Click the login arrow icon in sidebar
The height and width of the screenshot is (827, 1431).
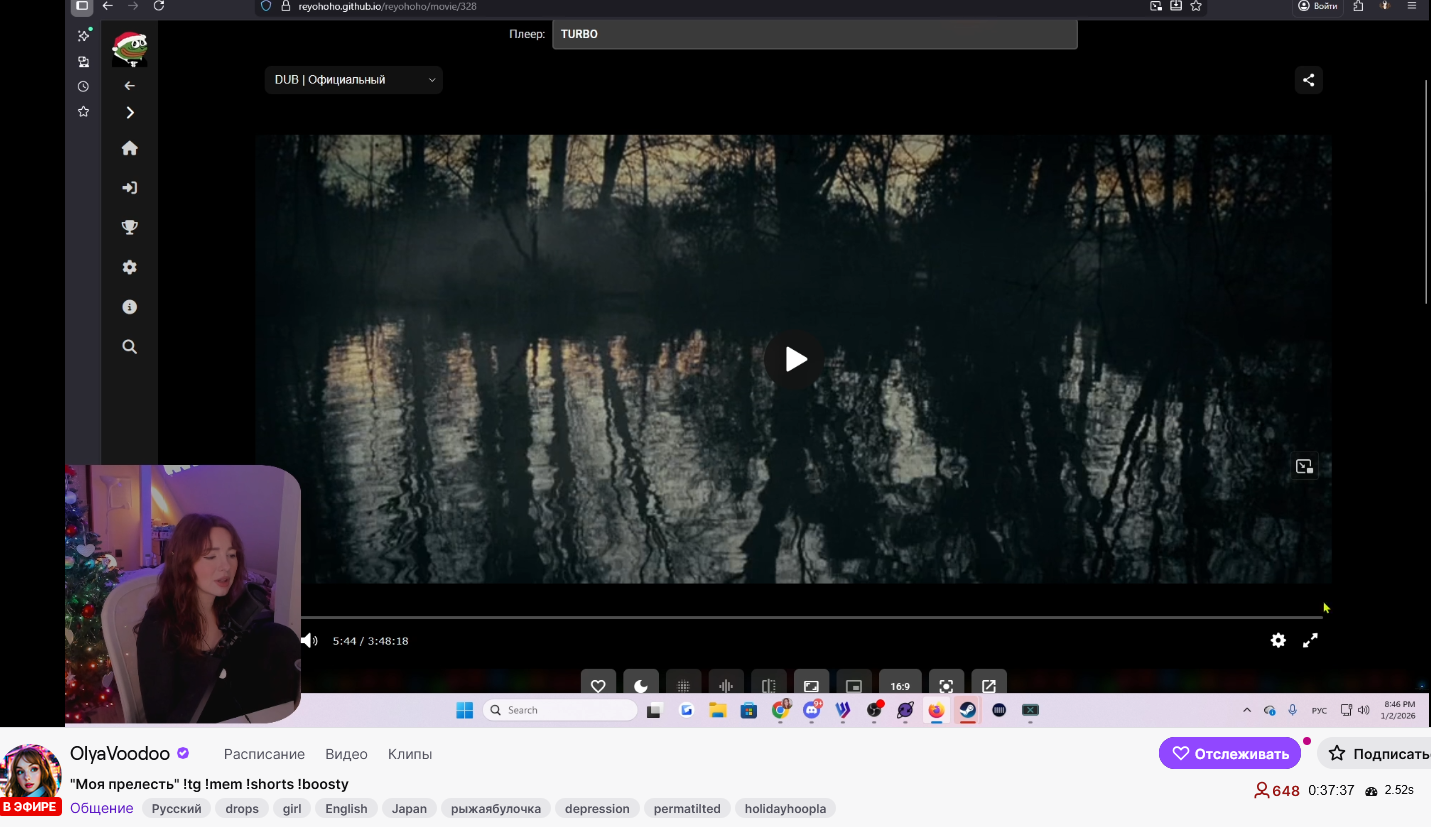coord(129,188)
